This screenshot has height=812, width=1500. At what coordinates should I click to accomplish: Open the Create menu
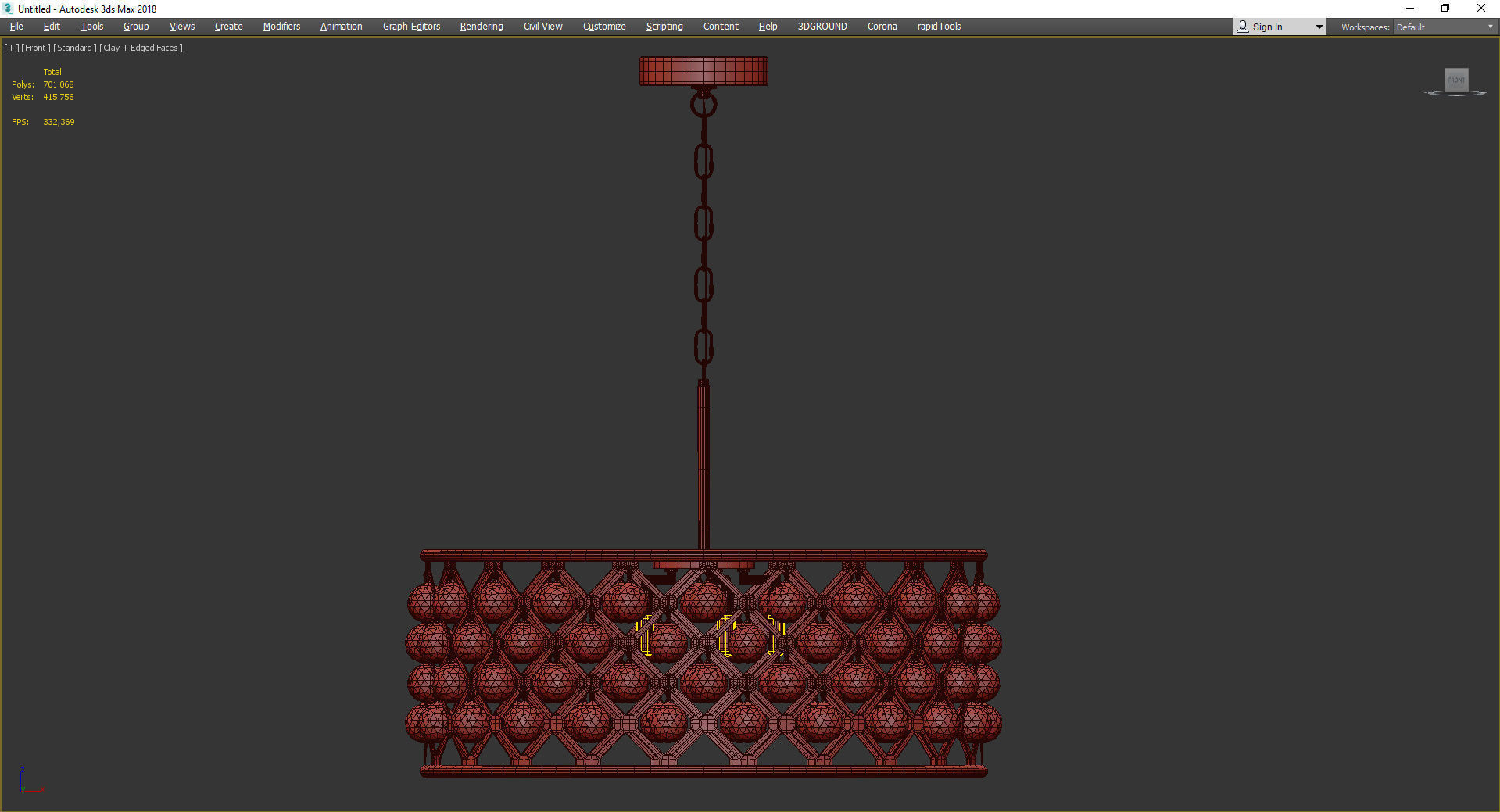pyautogui.click(x=229, y=27)
